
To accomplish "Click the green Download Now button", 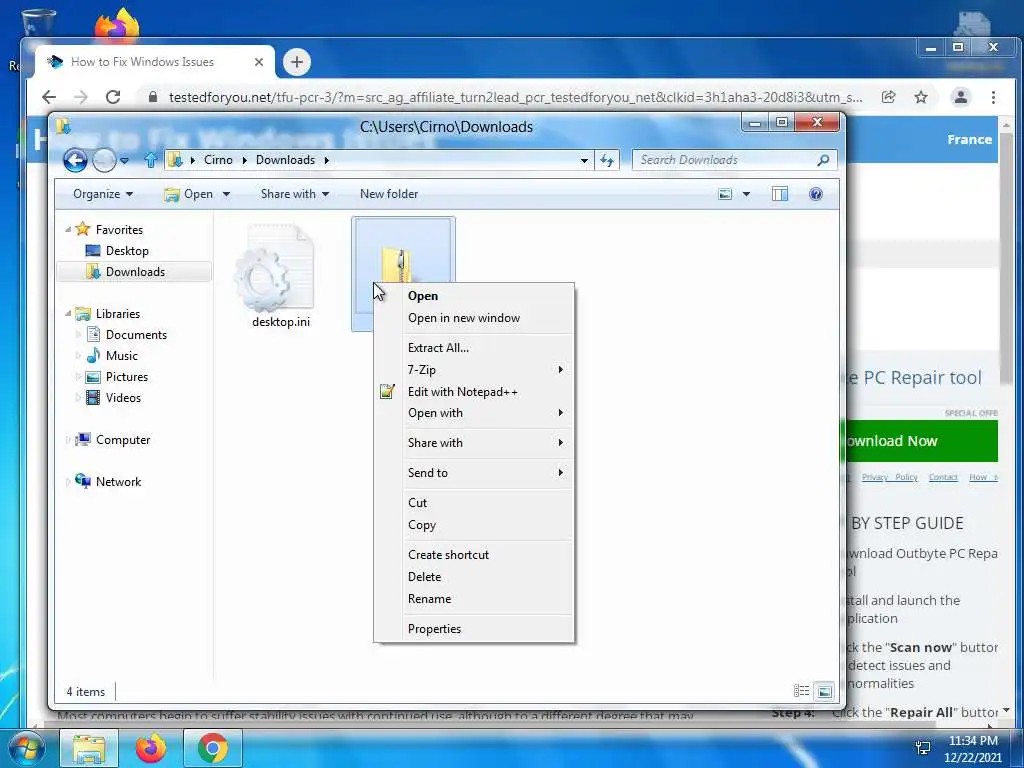I will pos(921,441).
